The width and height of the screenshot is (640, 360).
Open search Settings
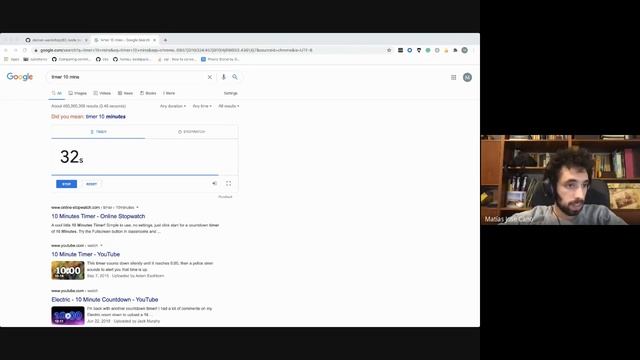pyautogui.click(x=230, y=93)
